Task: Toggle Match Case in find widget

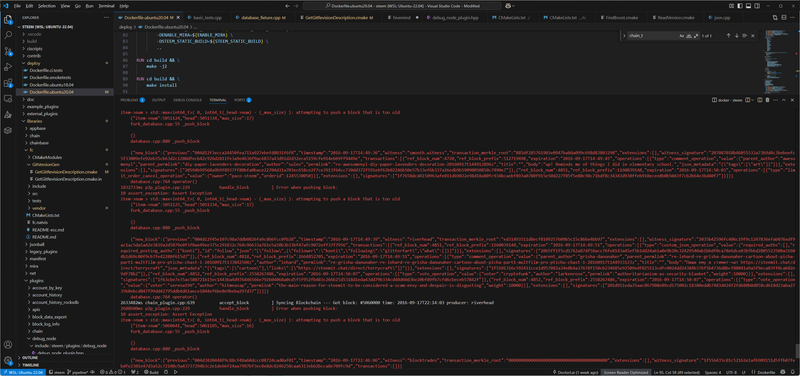Action: click(x=681, y=36)
